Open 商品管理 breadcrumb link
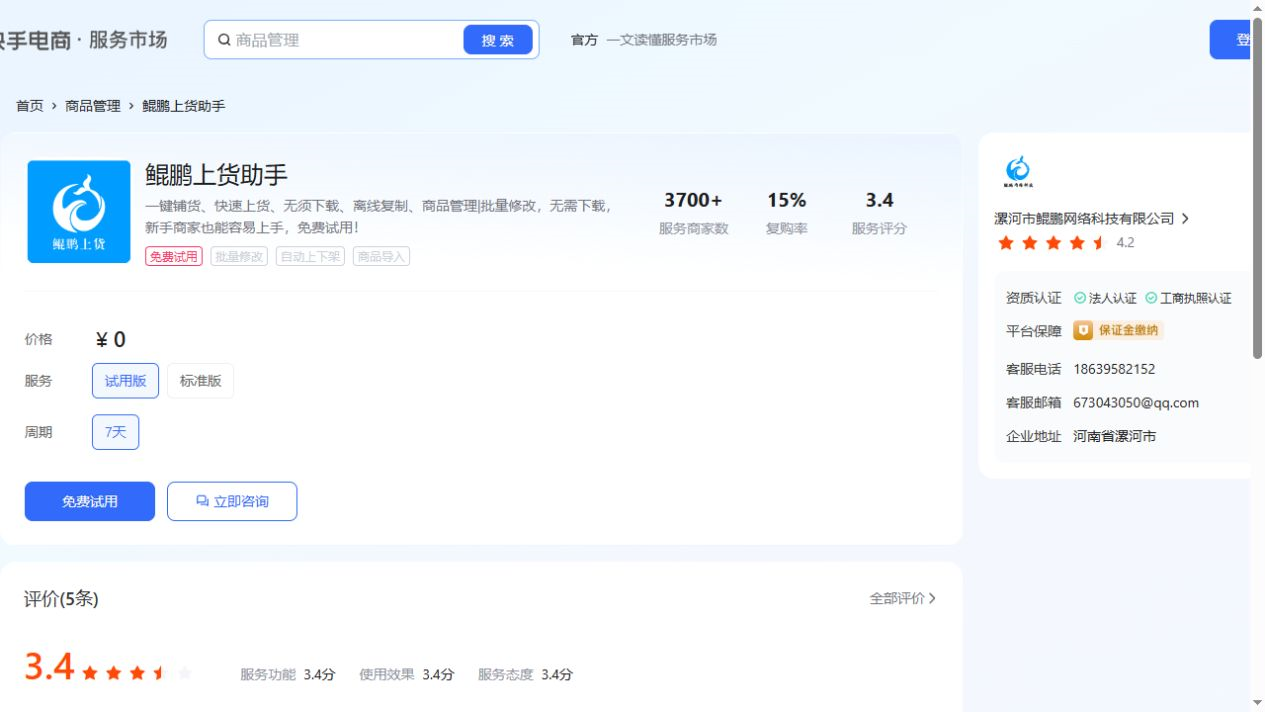This screenshot has height=712, width=1265. coord(93,106)
